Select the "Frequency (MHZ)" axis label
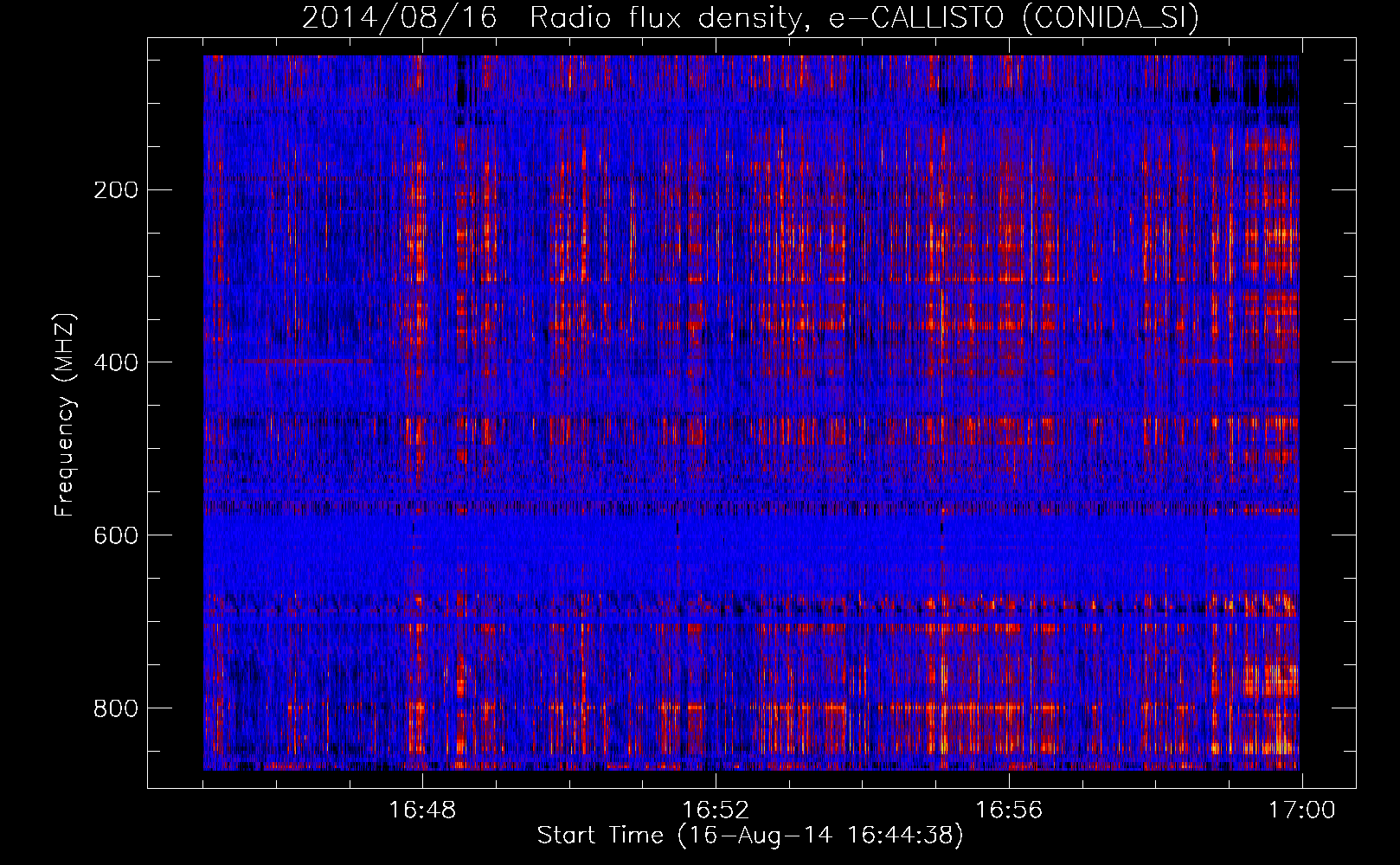The width and height of the screenshot is (1400, 865). (x=65, y=415)
